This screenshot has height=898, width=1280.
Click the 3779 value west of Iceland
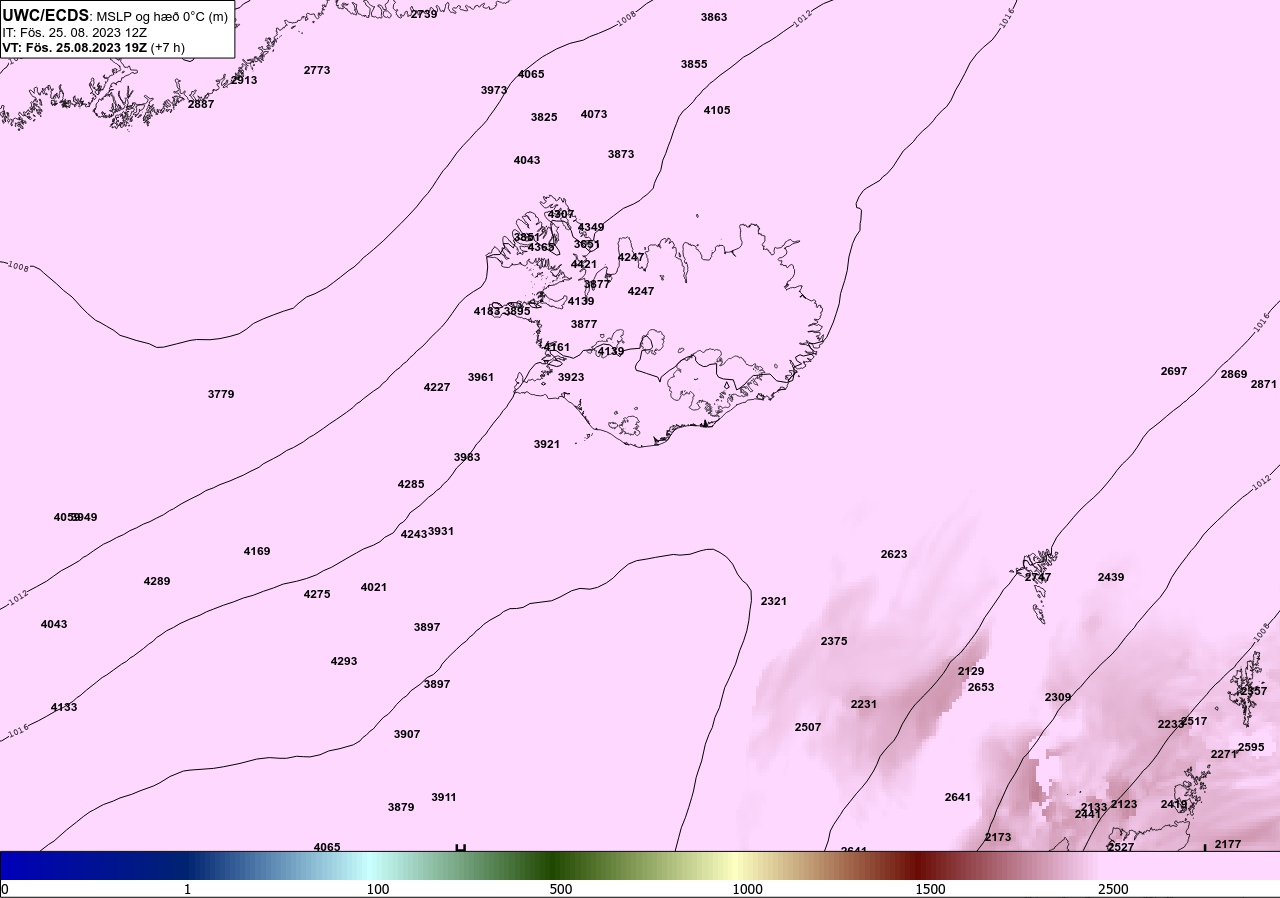click(x=221, y=394)
